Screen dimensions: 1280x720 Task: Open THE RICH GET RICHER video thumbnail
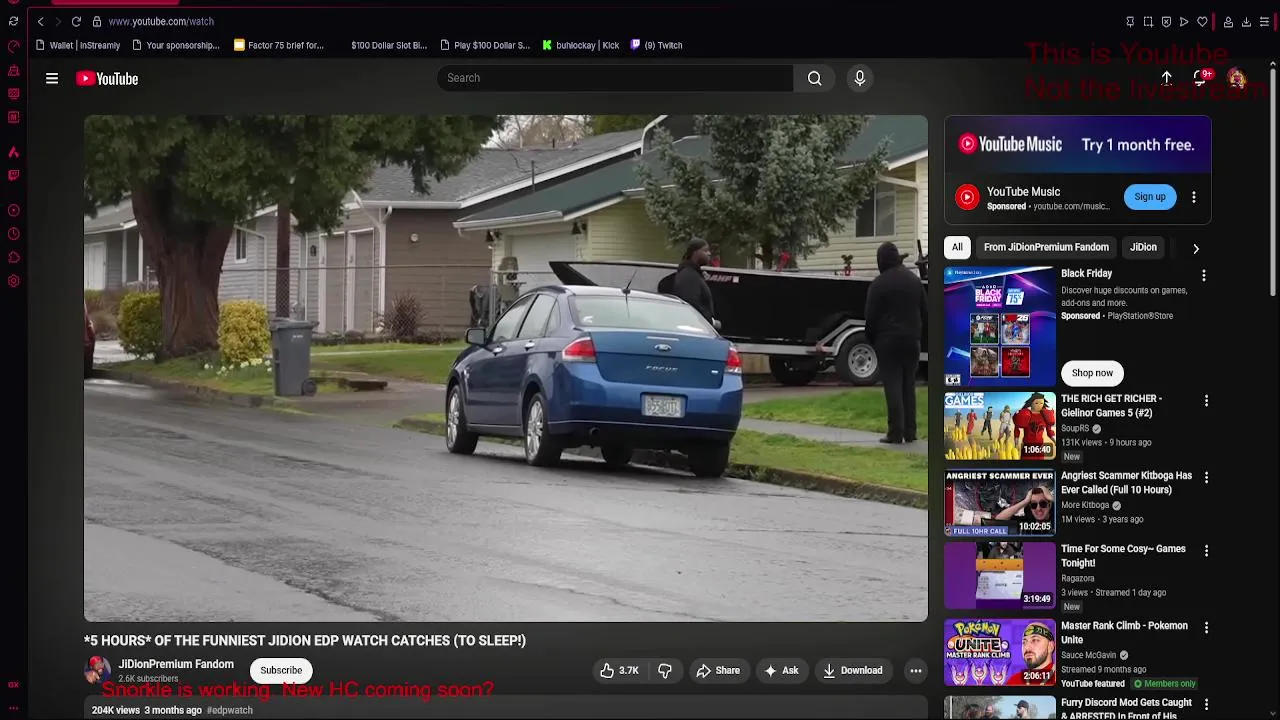pyautogui.click(x=1000, y=427)
